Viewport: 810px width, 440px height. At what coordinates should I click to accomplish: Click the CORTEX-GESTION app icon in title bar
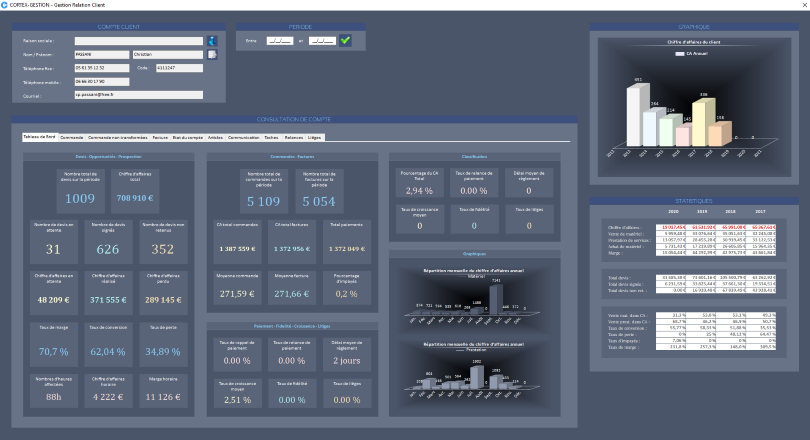coord(4,5)
